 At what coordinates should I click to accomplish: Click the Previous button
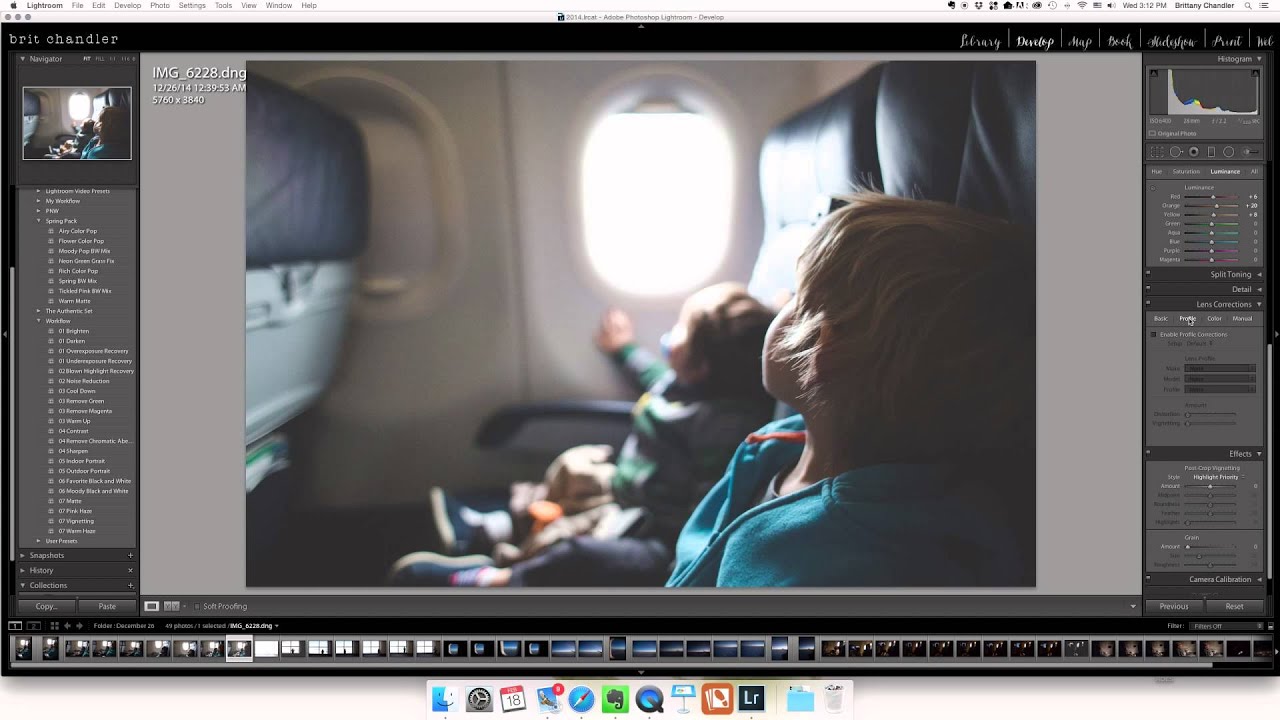[x=1174, y=606]
